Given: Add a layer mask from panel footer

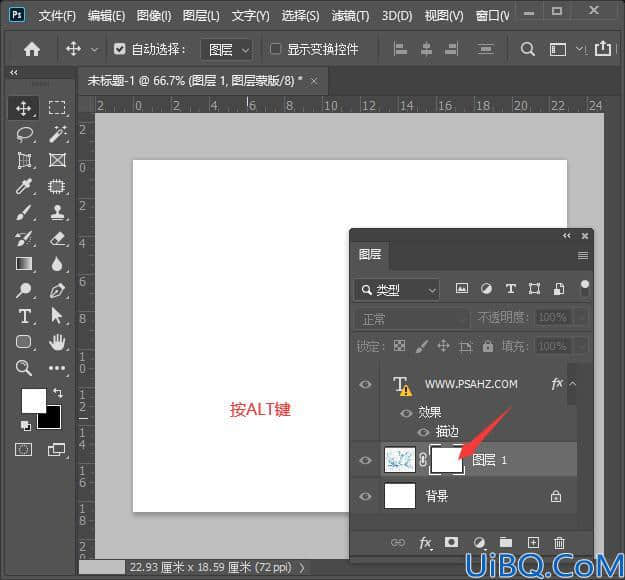Looking at the screenshot, I should click(451, 542).
